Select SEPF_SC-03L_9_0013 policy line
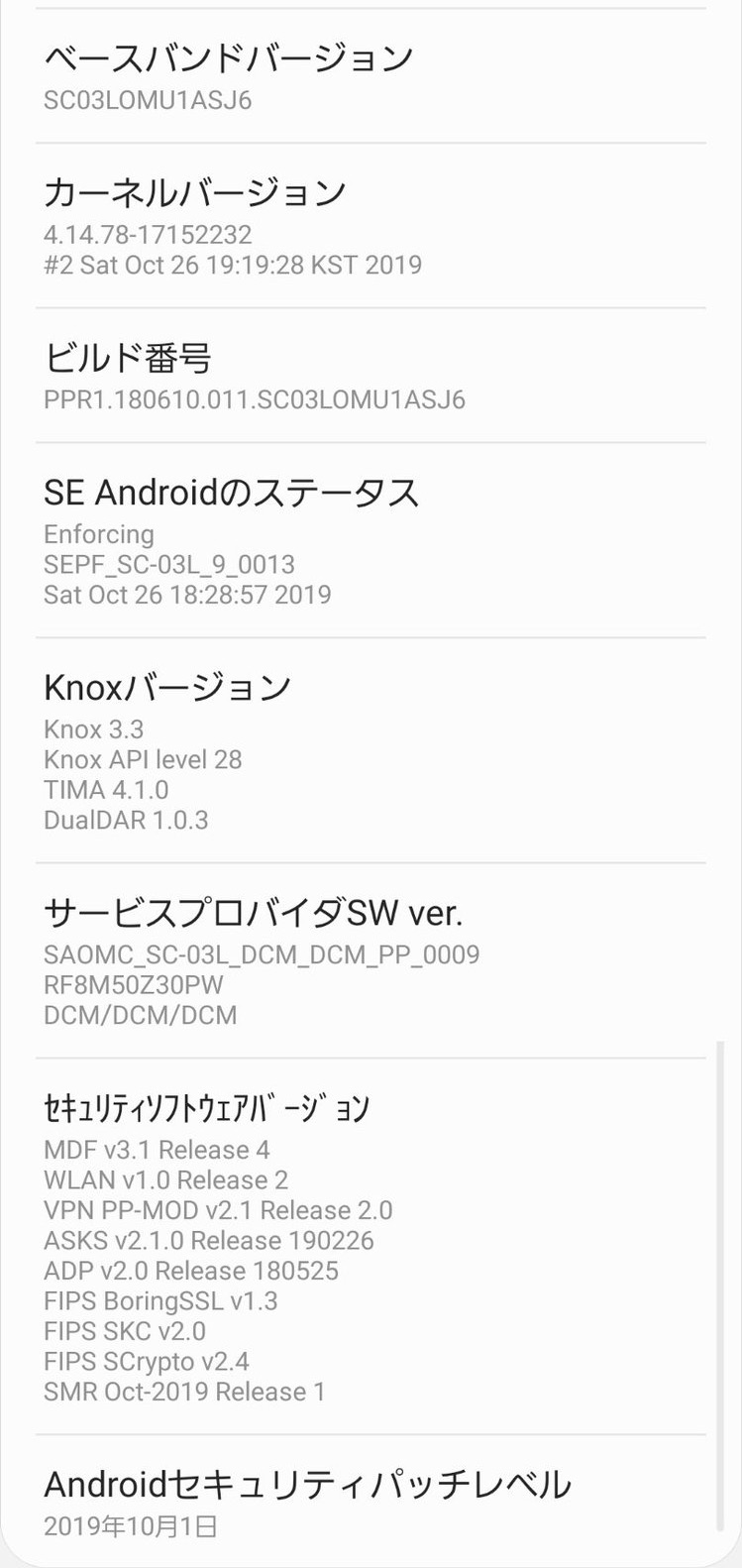The image size is (742, 1568). 169,565
